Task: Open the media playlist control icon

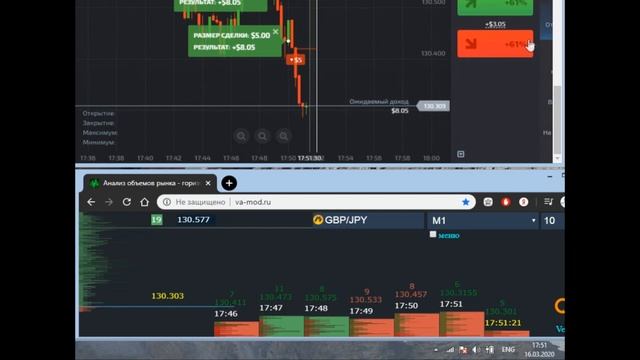Action: pyautogui.click(x=548, y=202)
